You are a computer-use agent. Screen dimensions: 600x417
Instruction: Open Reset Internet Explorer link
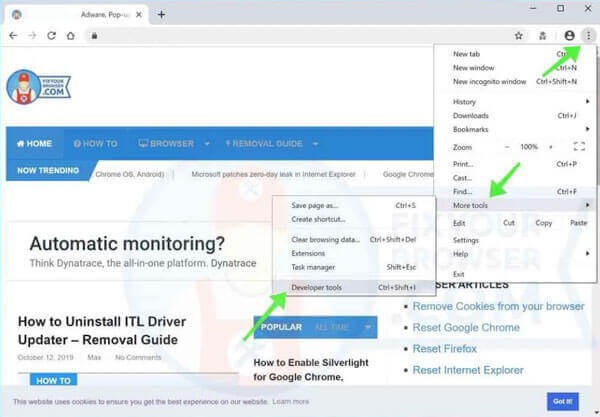coord(468,370)
